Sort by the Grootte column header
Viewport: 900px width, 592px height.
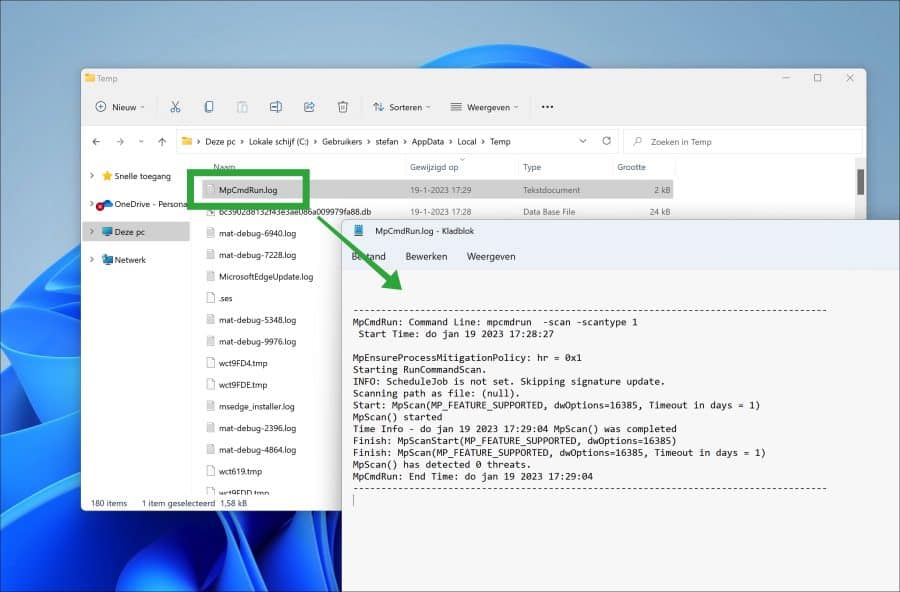click(x=631, y=167)
